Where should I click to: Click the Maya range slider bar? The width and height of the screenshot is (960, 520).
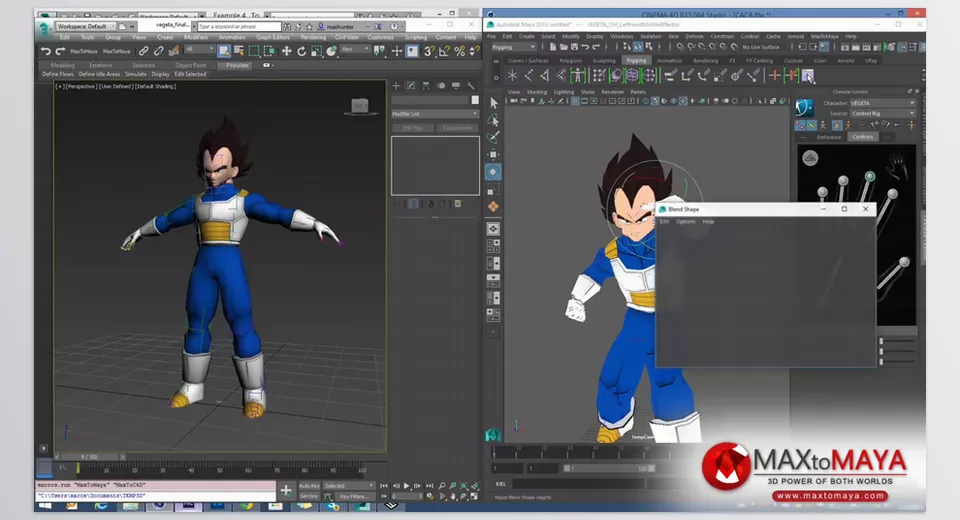609,468
